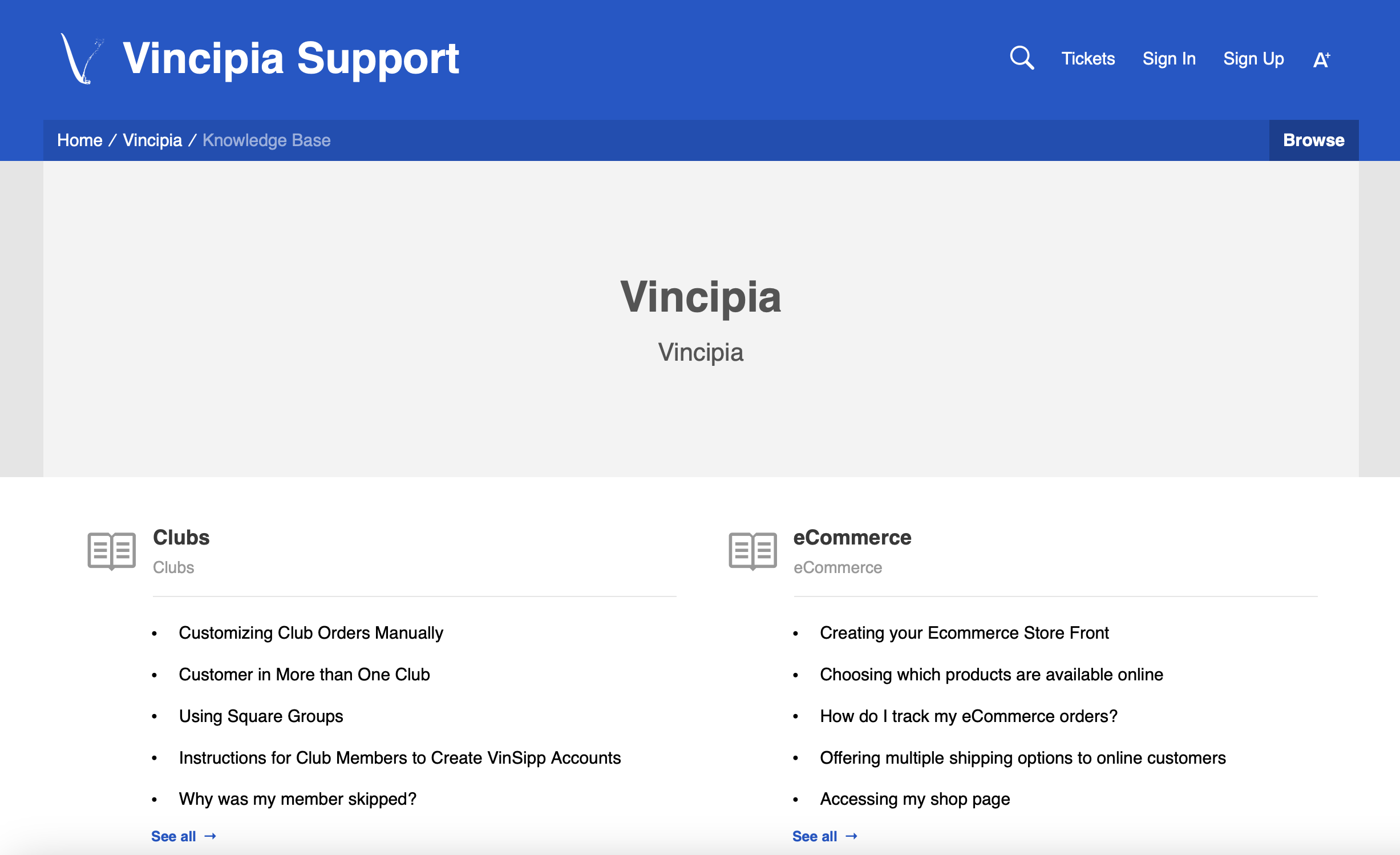
Task: Click Vincipia Support header title
Action: [291, 58]
